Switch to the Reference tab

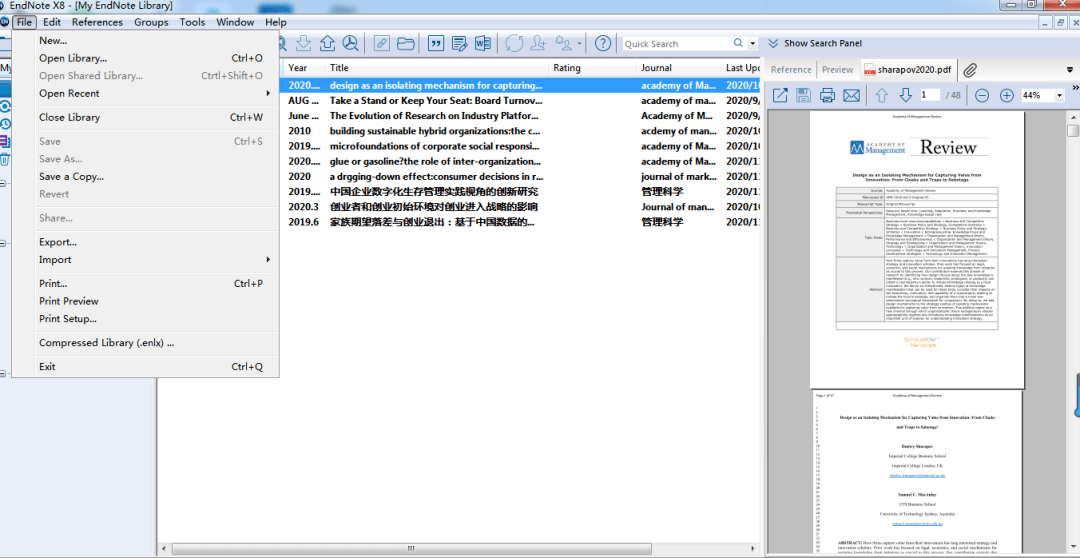point(791,70)
